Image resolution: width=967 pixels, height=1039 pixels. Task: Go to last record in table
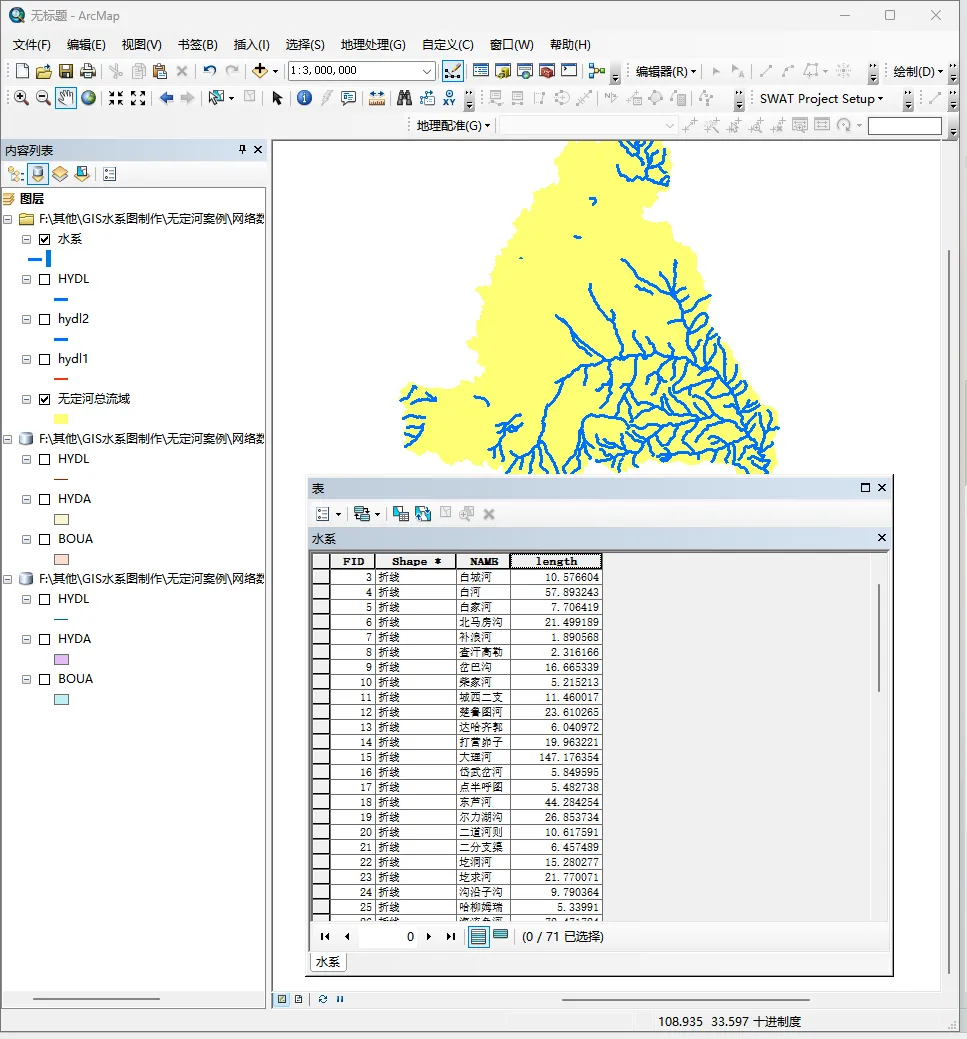coord(451,936)
